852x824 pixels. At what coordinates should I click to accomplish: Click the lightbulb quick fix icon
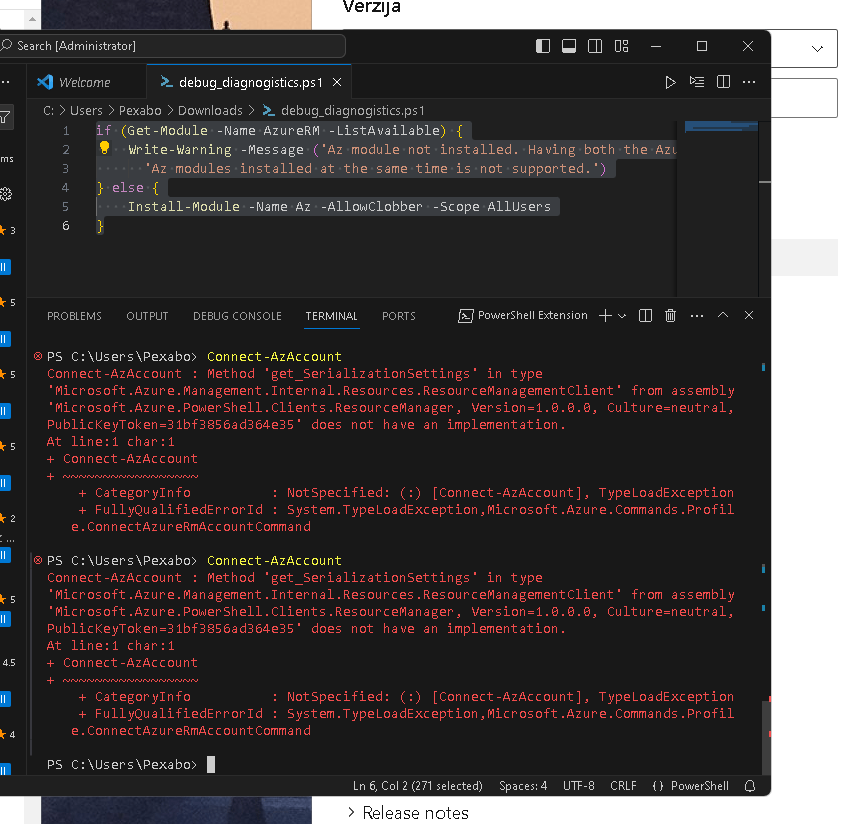pyautogui.click(x=104, y=147)
